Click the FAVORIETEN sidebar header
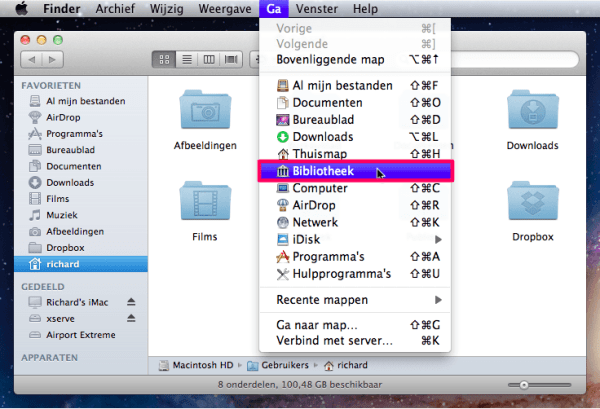The image size is (600, 409). pyautogui.click(x=51, y=86)
